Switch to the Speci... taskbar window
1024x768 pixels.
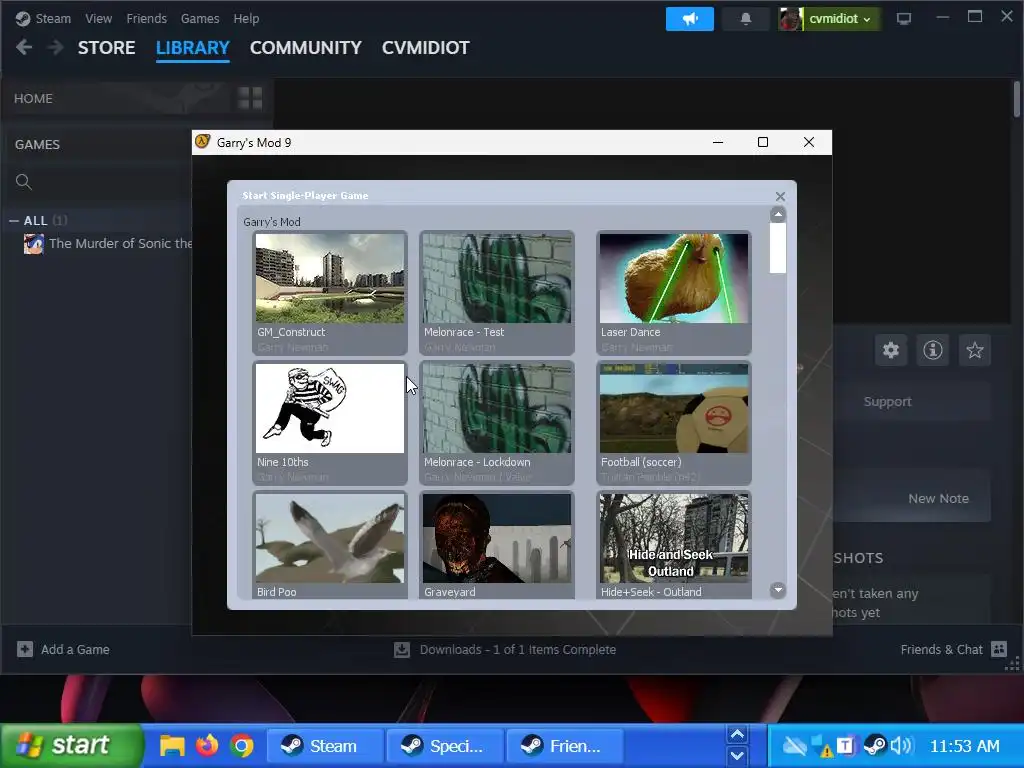coord(445,746)
